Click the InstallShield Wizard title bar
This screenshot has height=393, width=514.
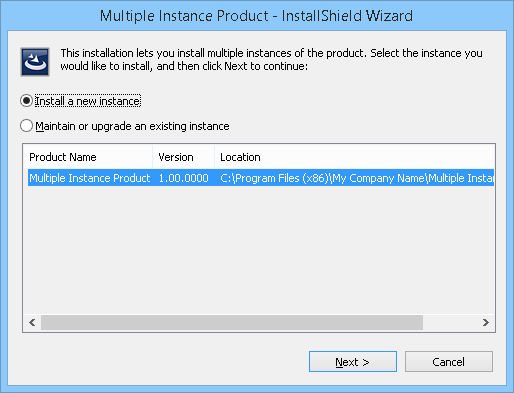pyautogui.click(x=256, y=16)
